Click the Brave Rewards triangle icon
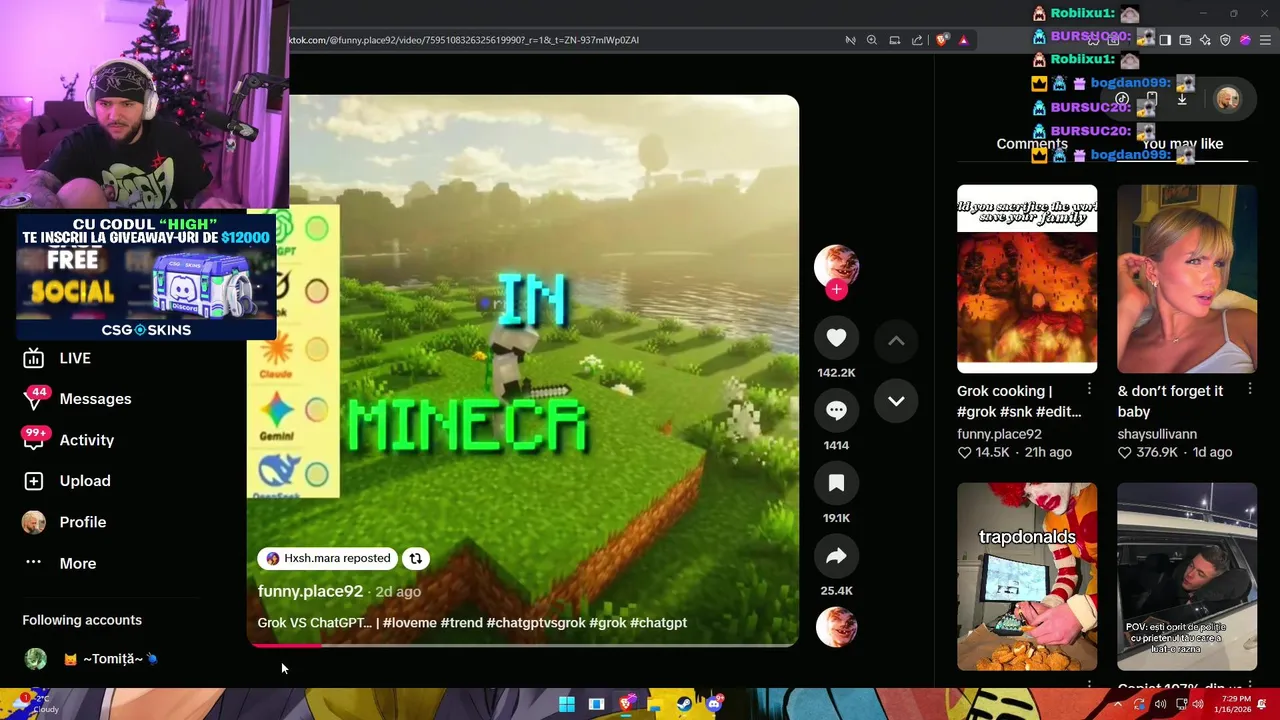 [x=963, y=40]
